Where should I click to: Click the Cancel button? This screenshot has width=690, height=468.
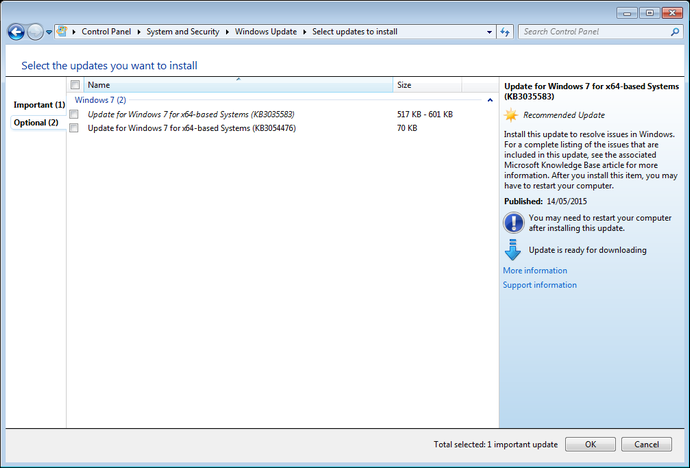click(x=646, y=444)
